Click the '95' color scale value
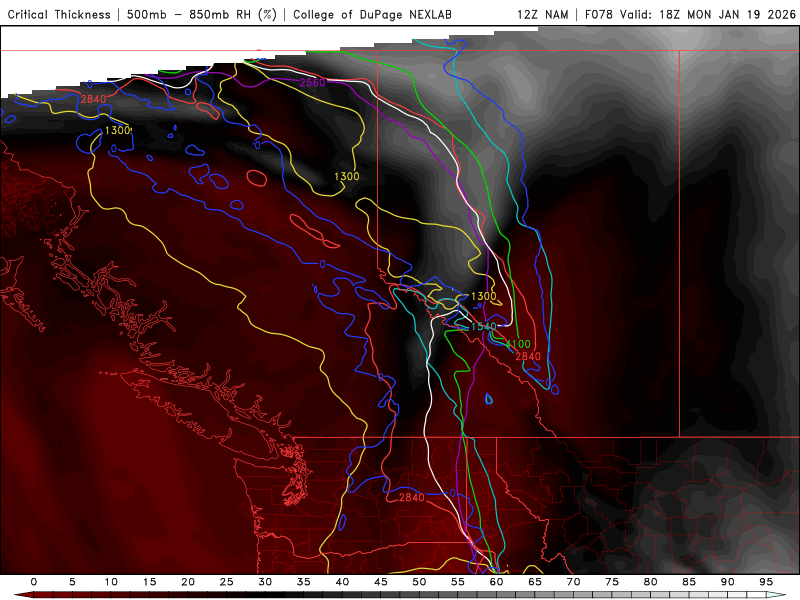Viewport: 800px width, 600px height. (766, 582)
